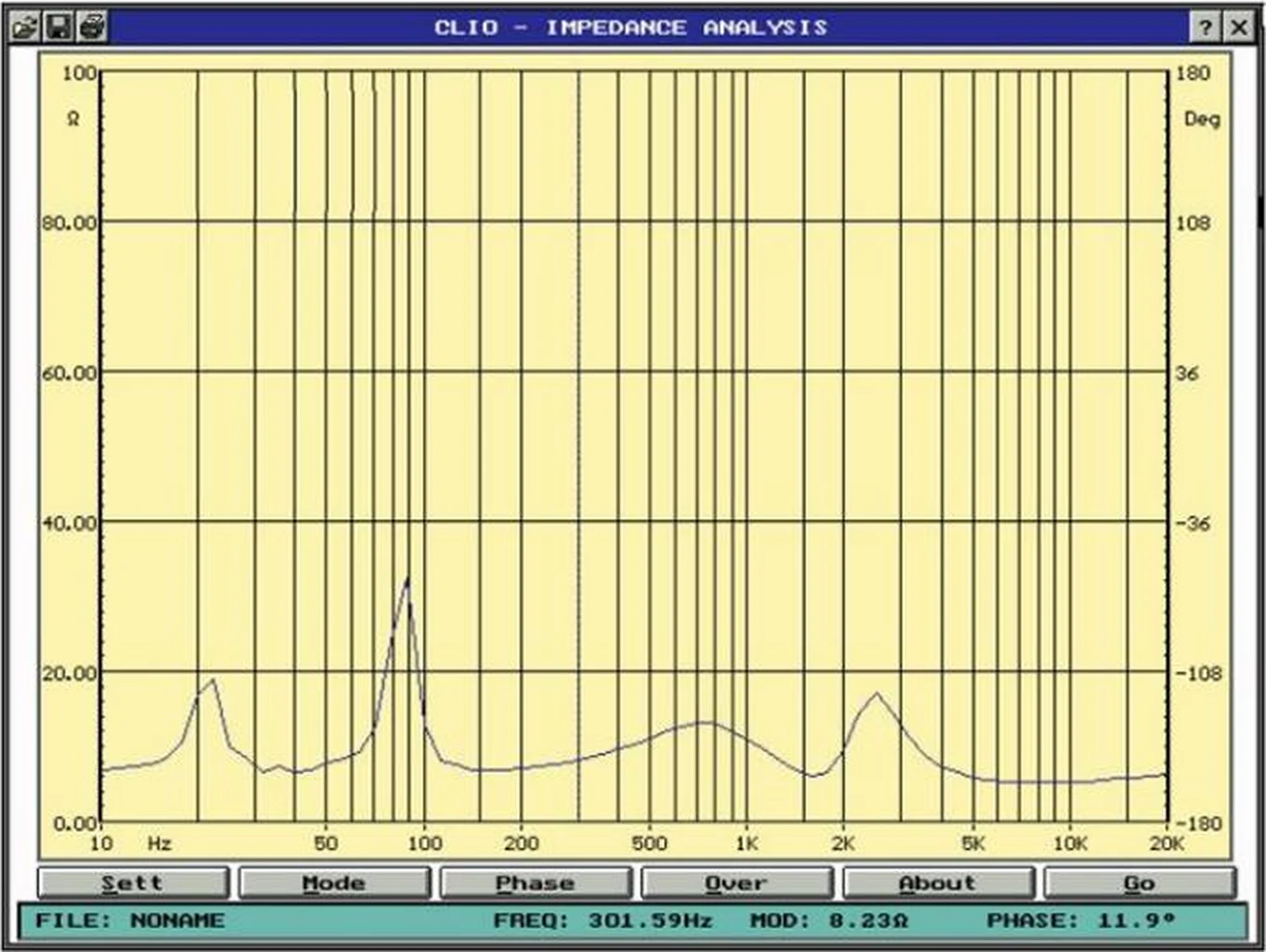The height and width of the screenshot is (952, 1266).
Task: Click the impedance peak near 2K
Action: [x=876, y=694]
